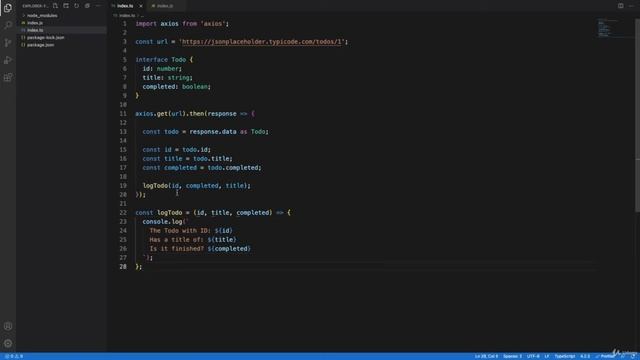Follow the jsonplaceholder.typicode.com URL link
This screenshot has height=360, width=640.
262,42
